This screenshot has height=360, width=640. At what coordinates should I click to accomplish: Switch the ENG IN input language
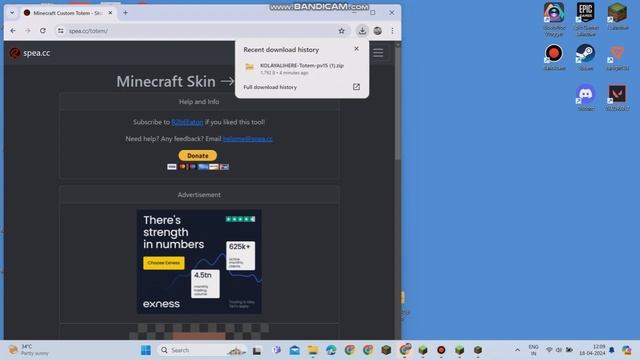click(533, 350)
